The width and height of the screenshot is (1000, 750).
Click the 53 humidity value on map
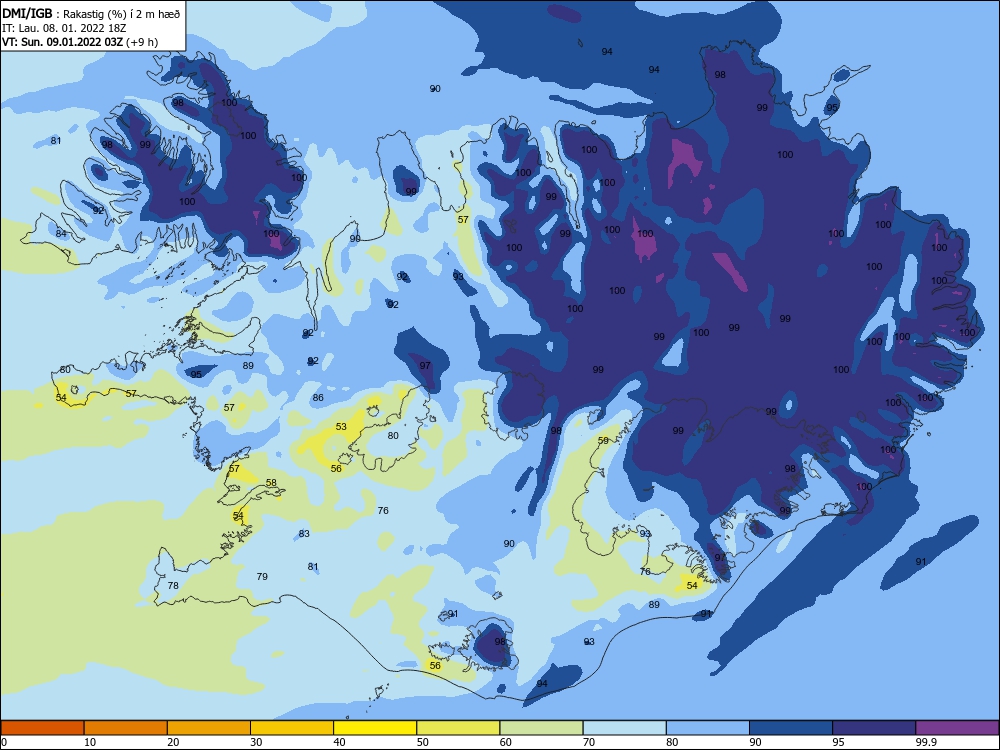(341, 427)
